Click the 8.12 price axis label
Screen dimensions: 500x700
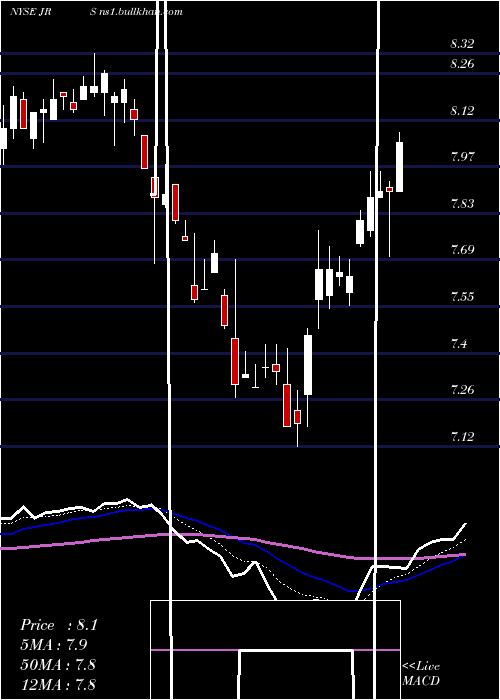click(462, 111)
